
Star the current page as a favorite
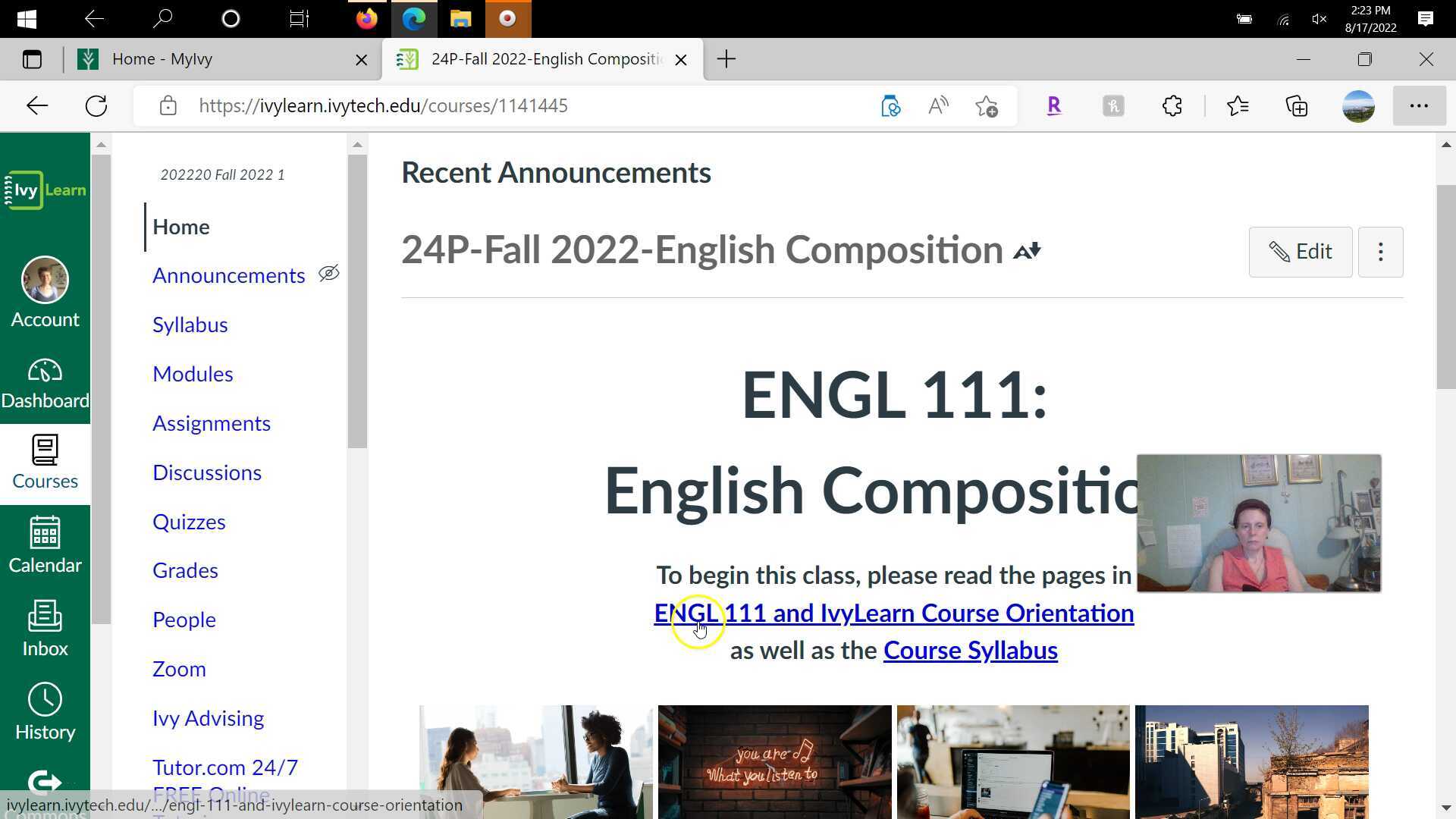pyautogui.click(x=987, y=105)
